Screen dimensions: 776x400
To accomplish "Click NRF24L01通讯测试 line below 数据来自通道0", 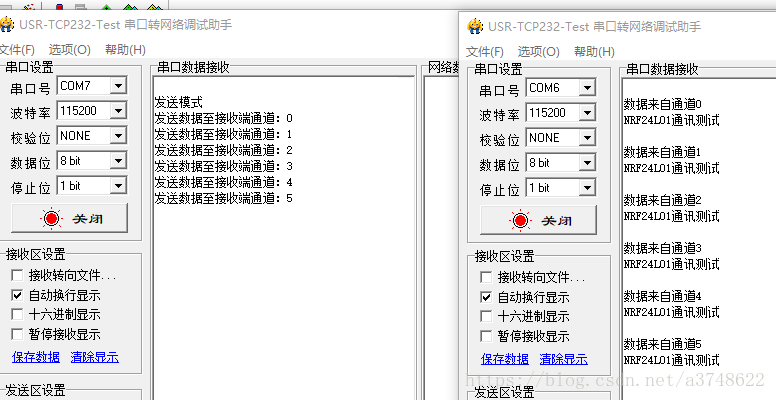I will (672, 120).
